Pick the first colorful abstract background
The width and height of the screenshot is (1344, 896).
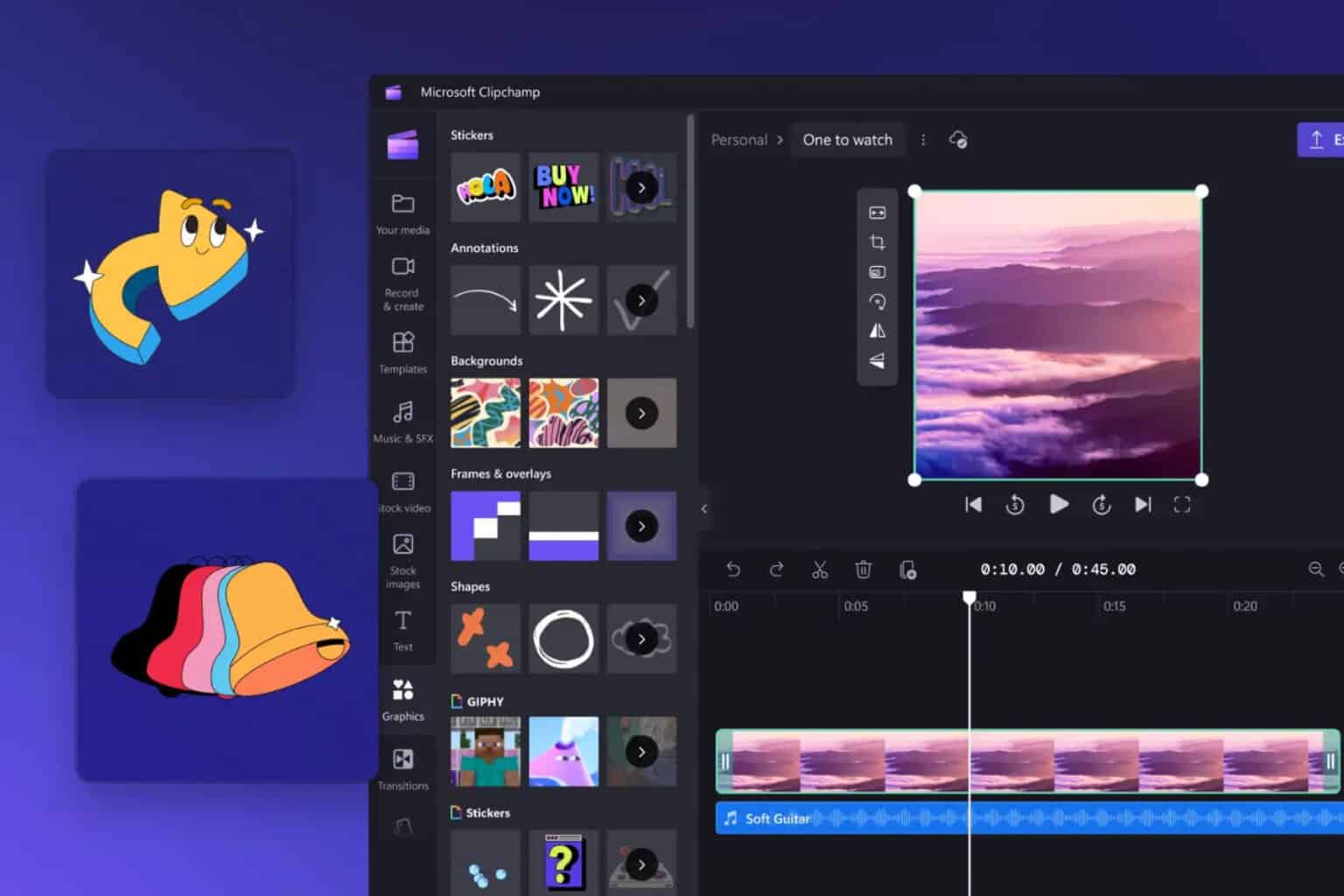(x=486, y=413)
